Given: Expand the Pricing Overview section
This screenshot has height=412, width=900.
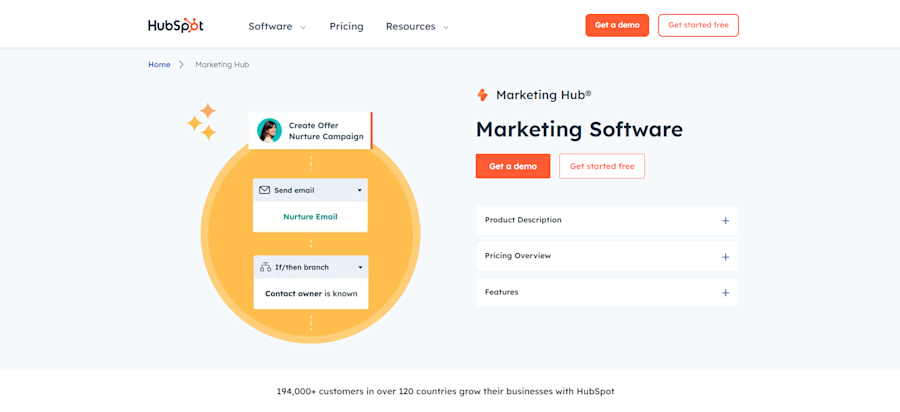Looking at the screenshot, I should point(607,256).
